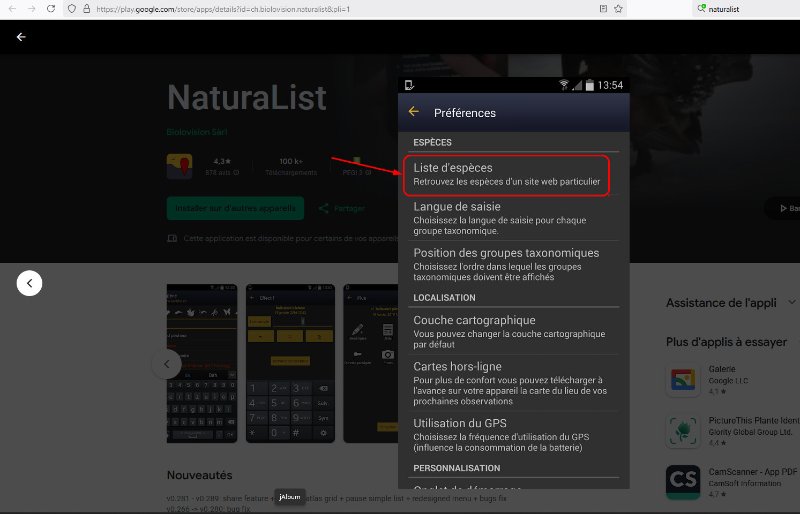Image resolution: width=800 pixels, height=514 pixels.
Task: Click the Biolovision Sàrl developer link
Action: 197,132
